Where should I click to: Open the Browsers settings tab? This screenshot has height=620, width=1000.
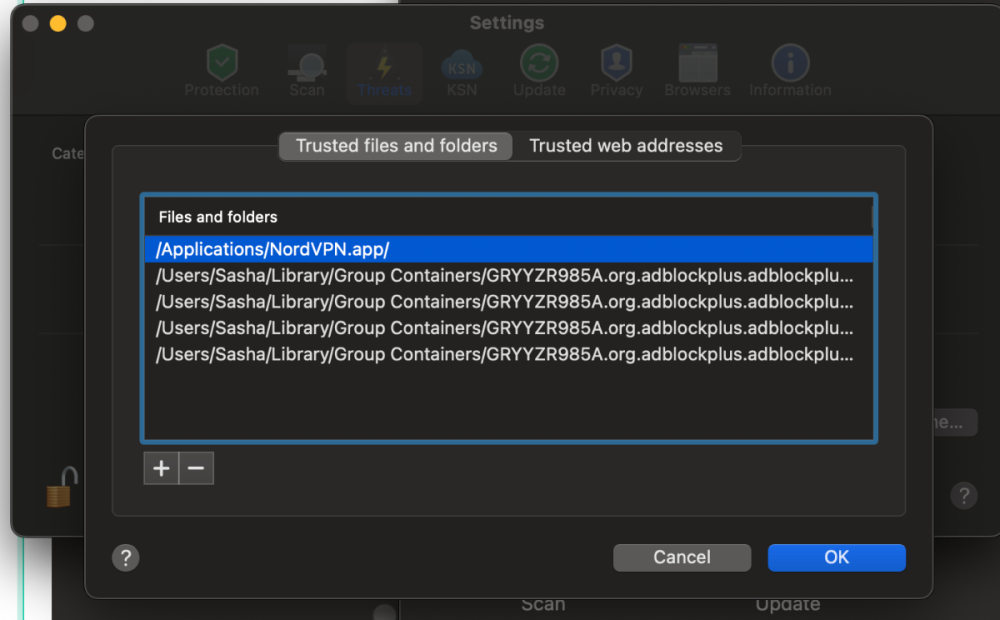click(x=697, y=71)
